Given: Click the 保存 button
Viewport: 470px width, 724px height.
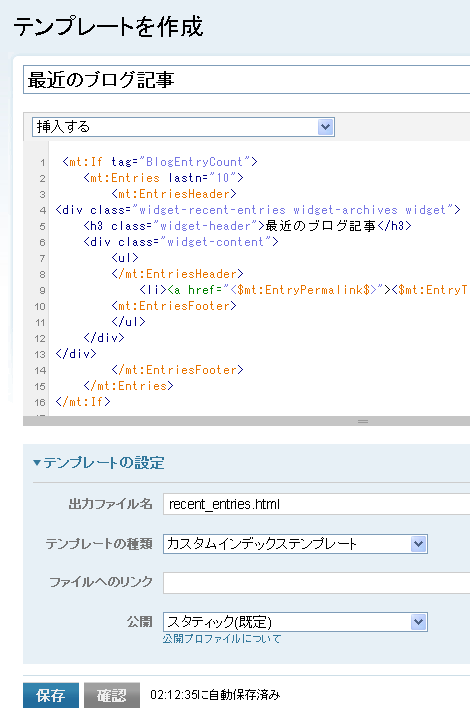Looking at the screenshot, I should 51,695.
